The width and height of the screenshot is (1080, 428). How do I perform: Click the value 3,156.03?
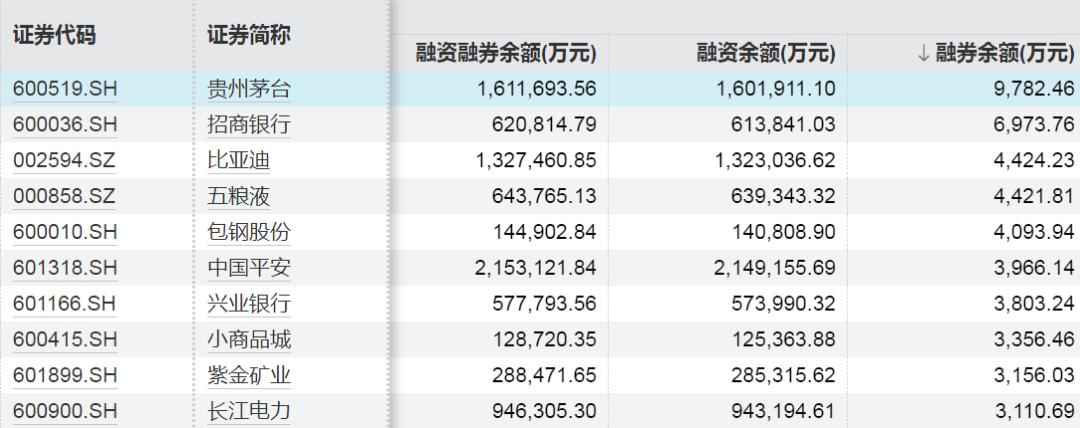pyautogui.click(x=1034, y=376)
